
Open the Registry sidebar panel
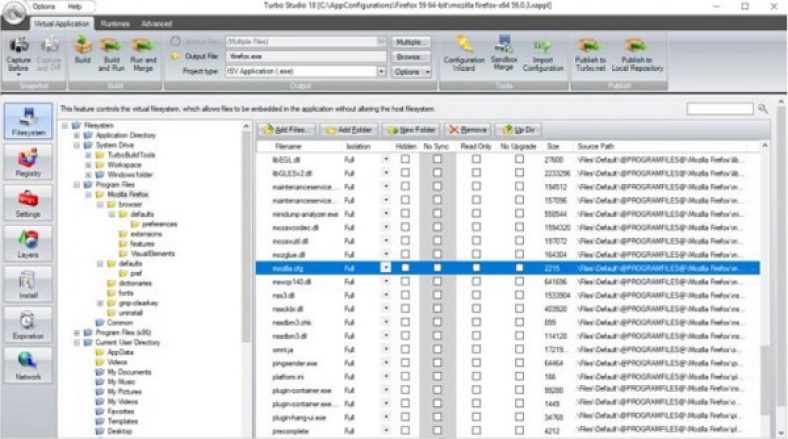(x=28, y=162)
